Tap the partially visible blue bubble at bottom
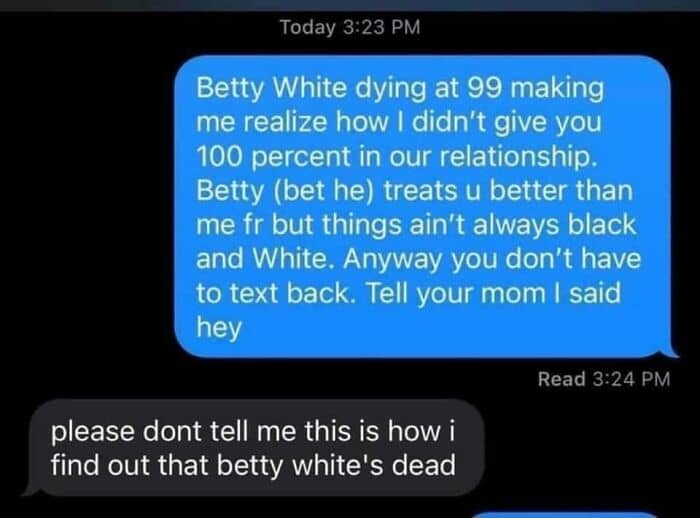700x518 pixels. [x=565, y=515]
